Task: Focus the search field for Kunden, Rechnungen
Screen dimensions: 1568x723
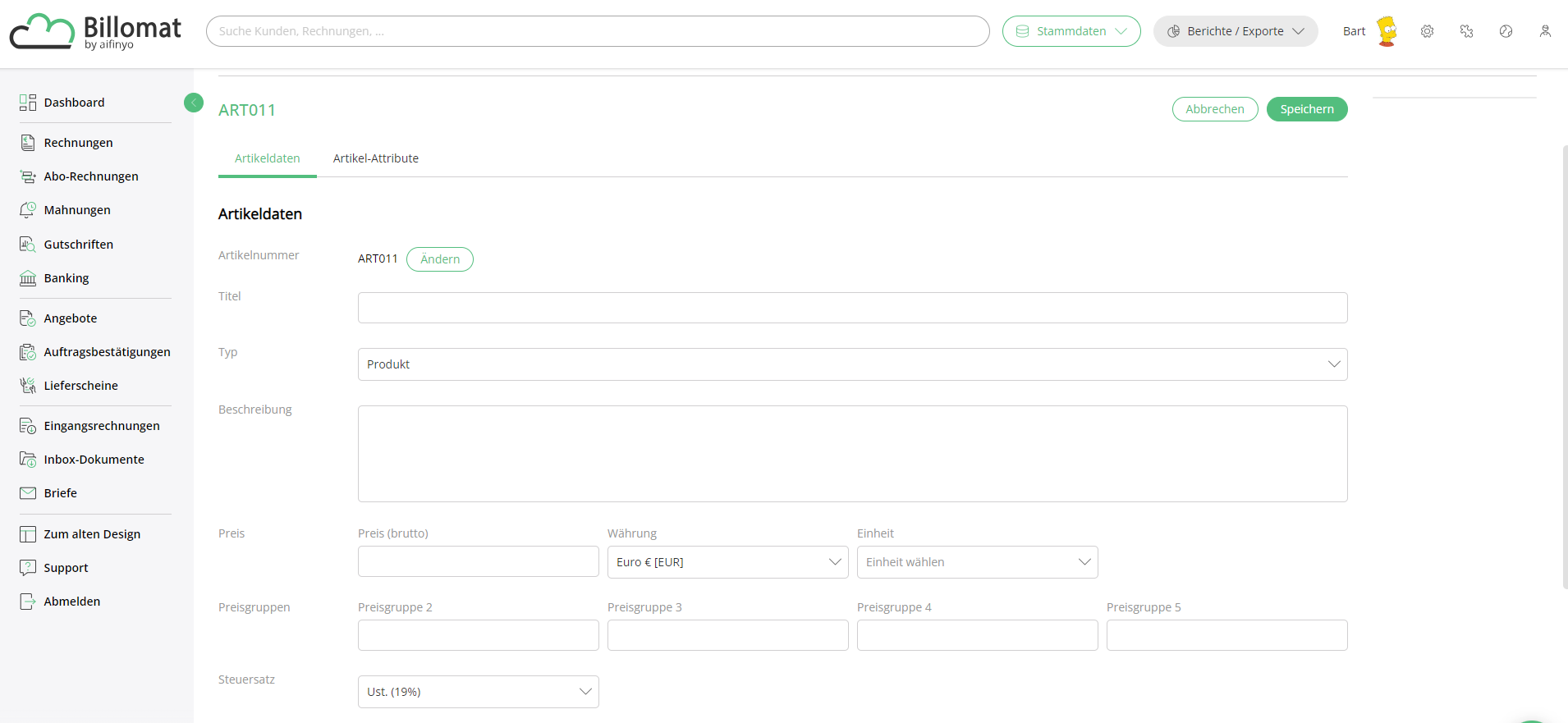Action: click(598, 31)
